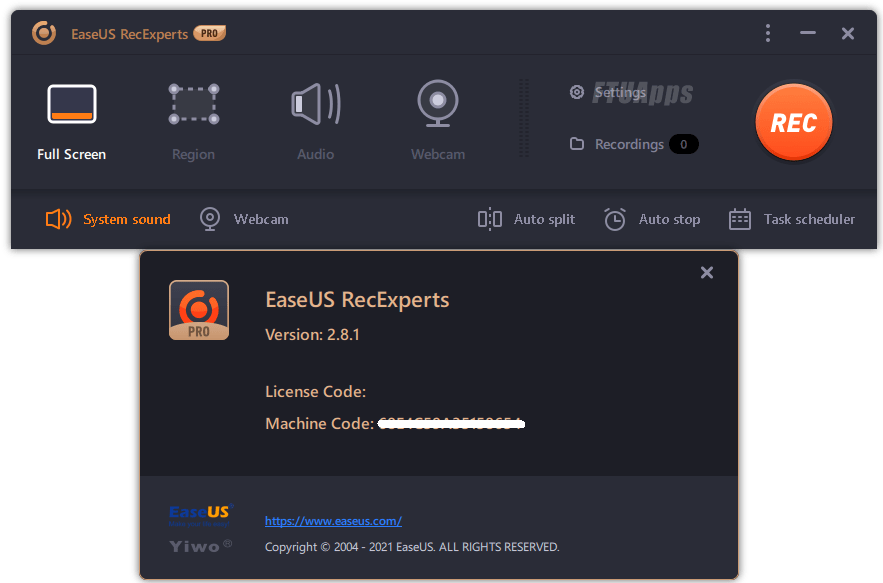The width and height of the screenshot is (883, 583).
Task: Click the EaseUS brand logo in About footer
Action: coord(201,515)
